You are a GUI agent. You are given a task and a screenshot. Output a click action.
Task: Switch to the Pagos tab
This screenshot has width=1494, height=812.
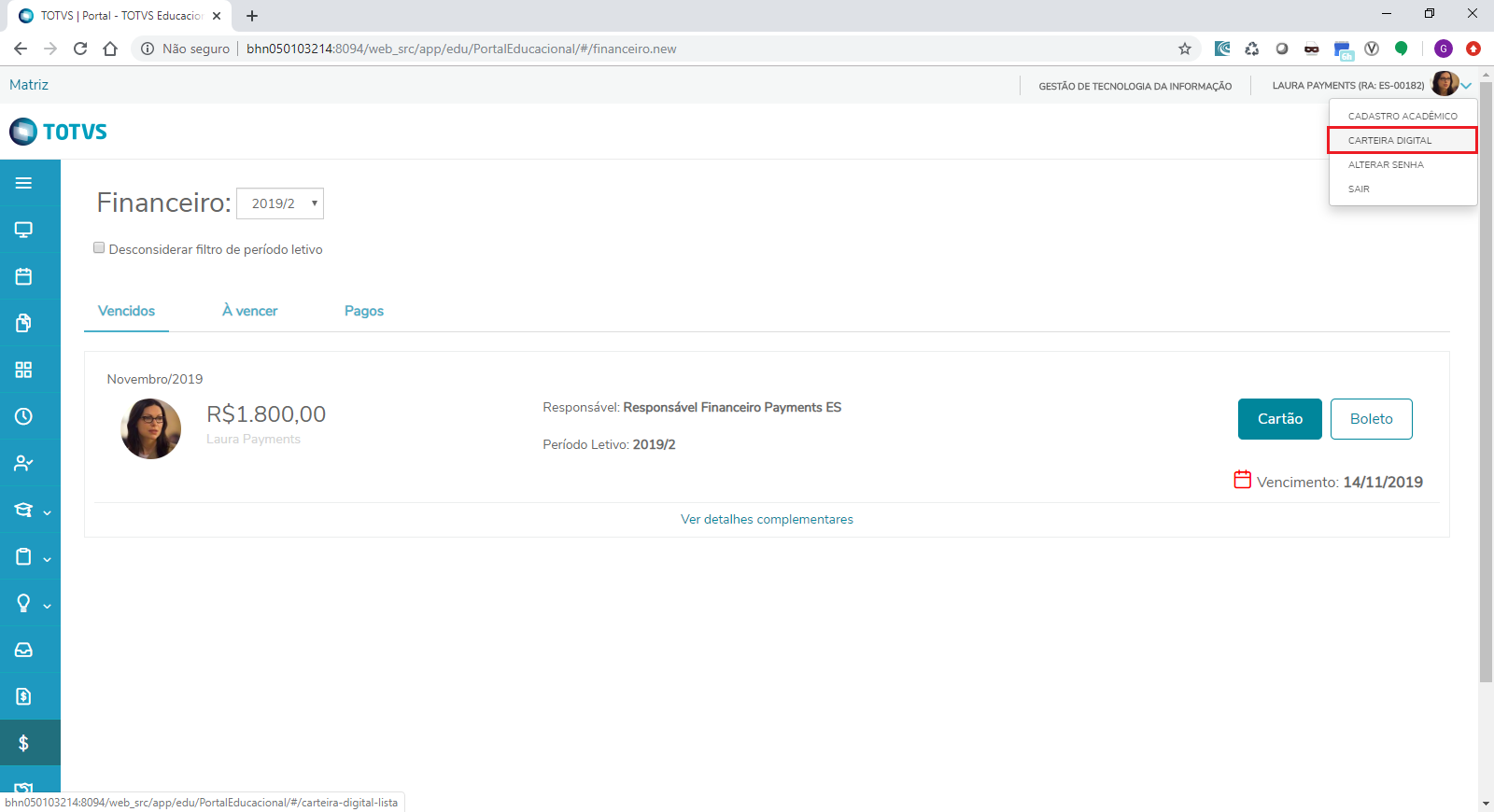[x=364, y=311]
